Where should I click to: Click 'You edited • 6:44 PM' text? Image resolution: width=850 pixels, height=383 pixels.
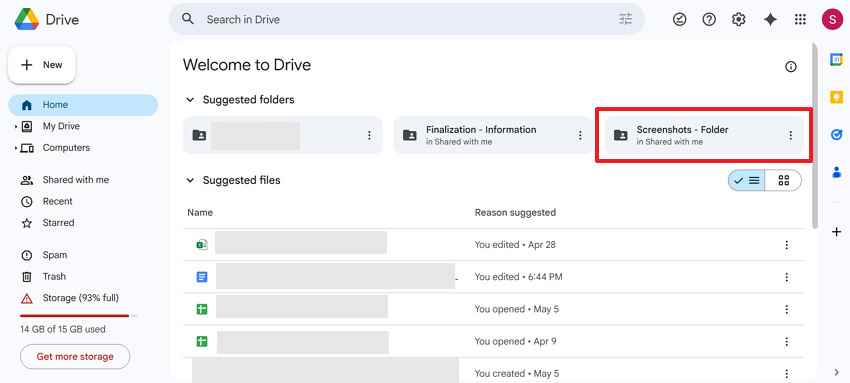[518, 277]
